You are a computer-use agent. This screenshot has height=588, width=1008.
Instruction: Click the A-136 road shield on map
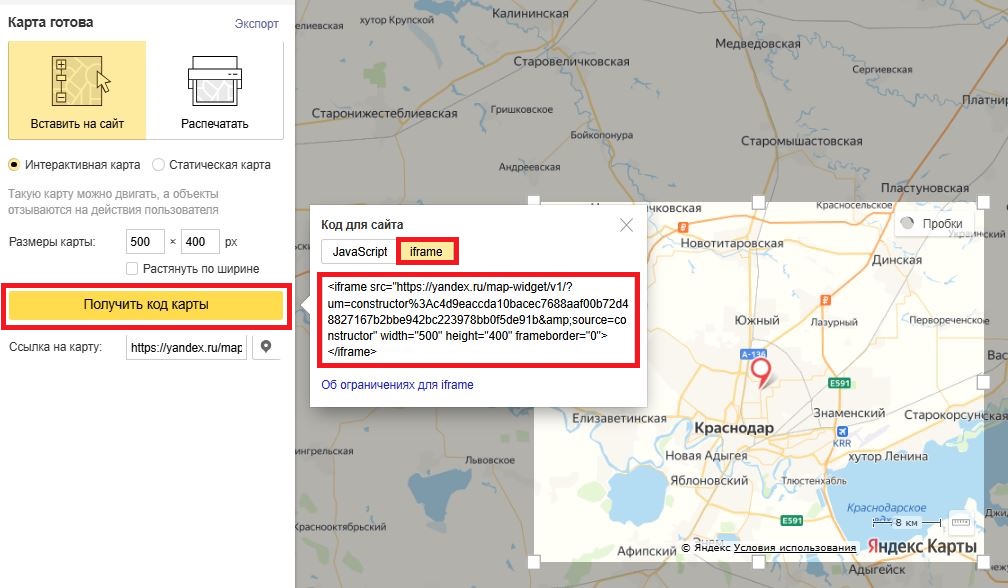tap(754, 354)
